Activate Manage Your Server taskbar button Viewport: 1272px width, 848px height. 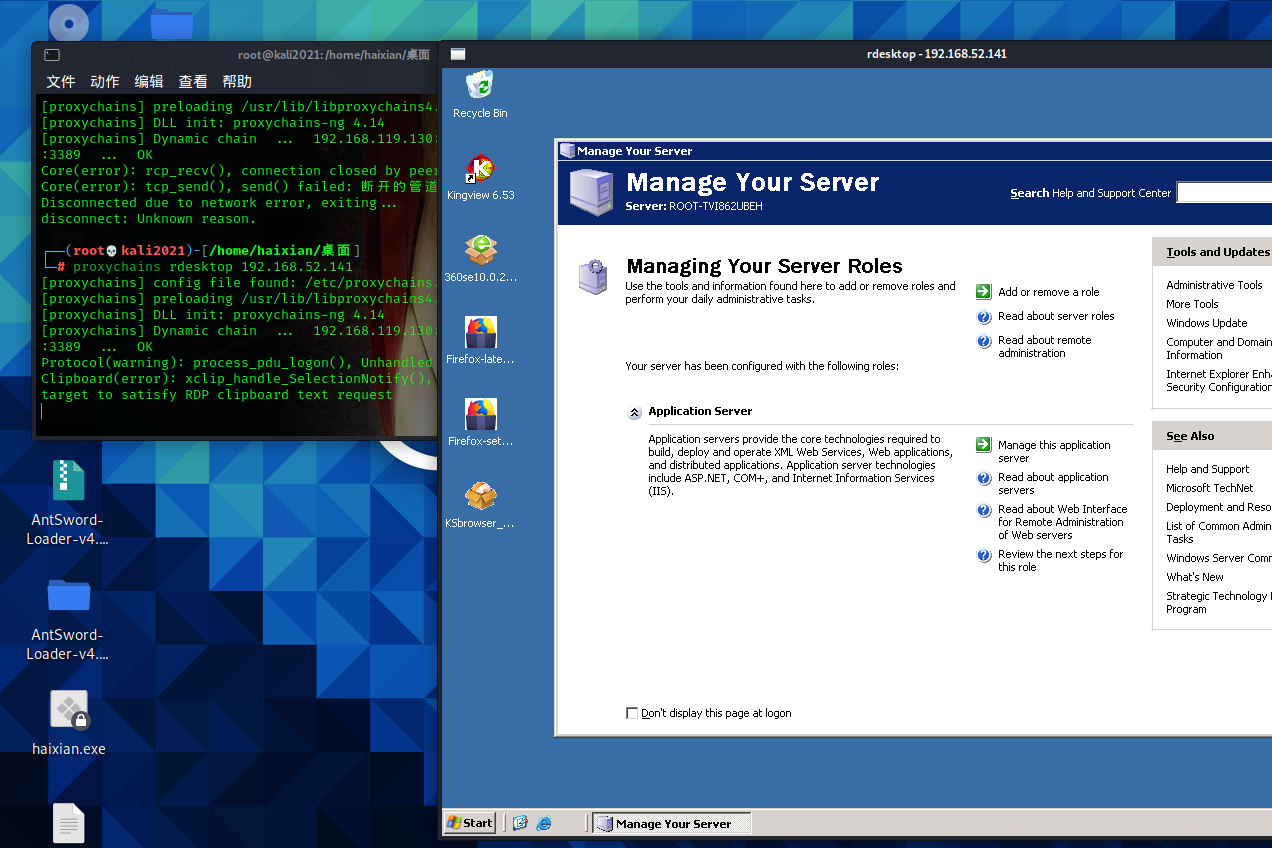coord(672,823)
